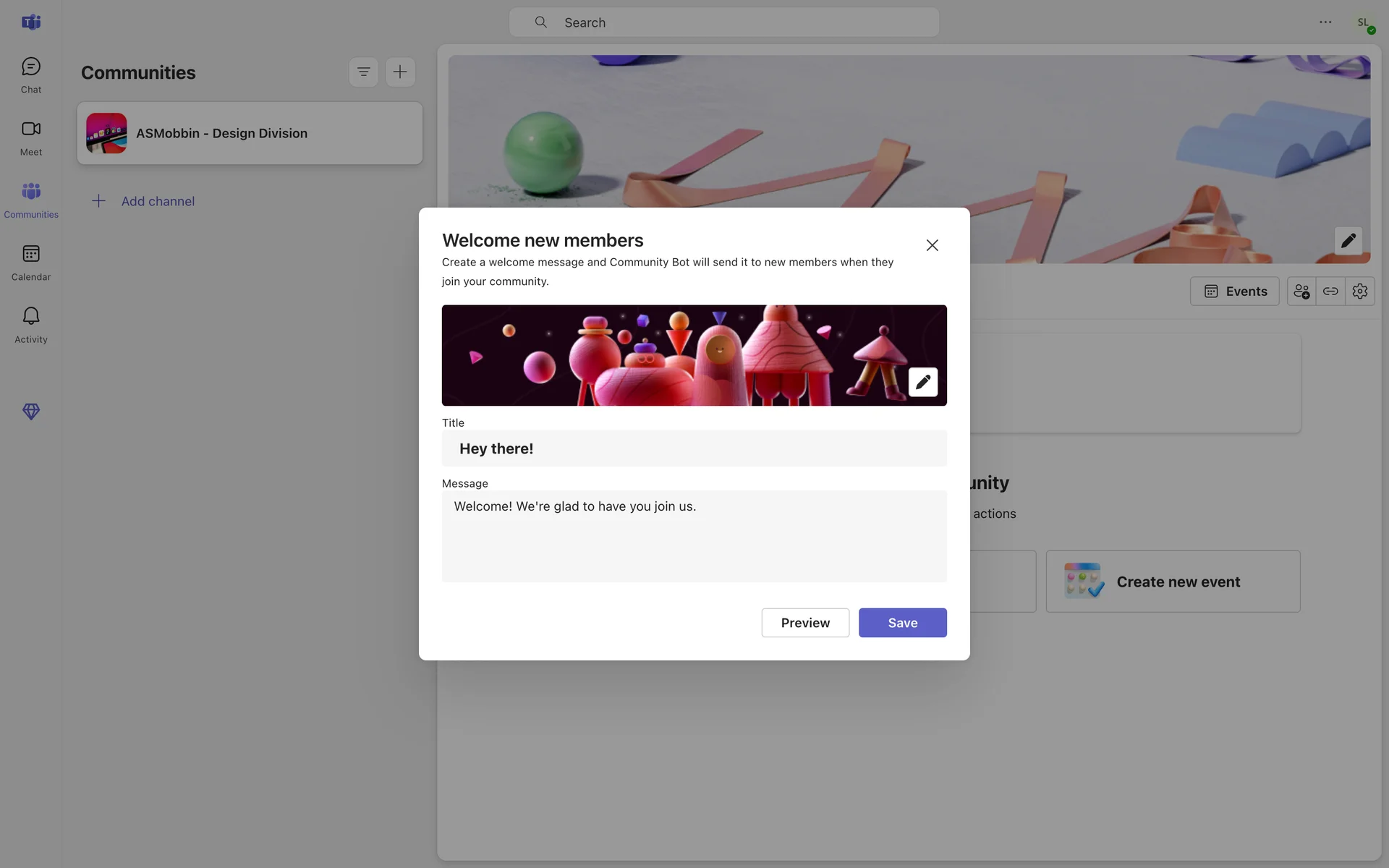The width and height of the screenshot is (1389, 868).
Task: Click the Title field Hey there!
Action: click(694, 448)
